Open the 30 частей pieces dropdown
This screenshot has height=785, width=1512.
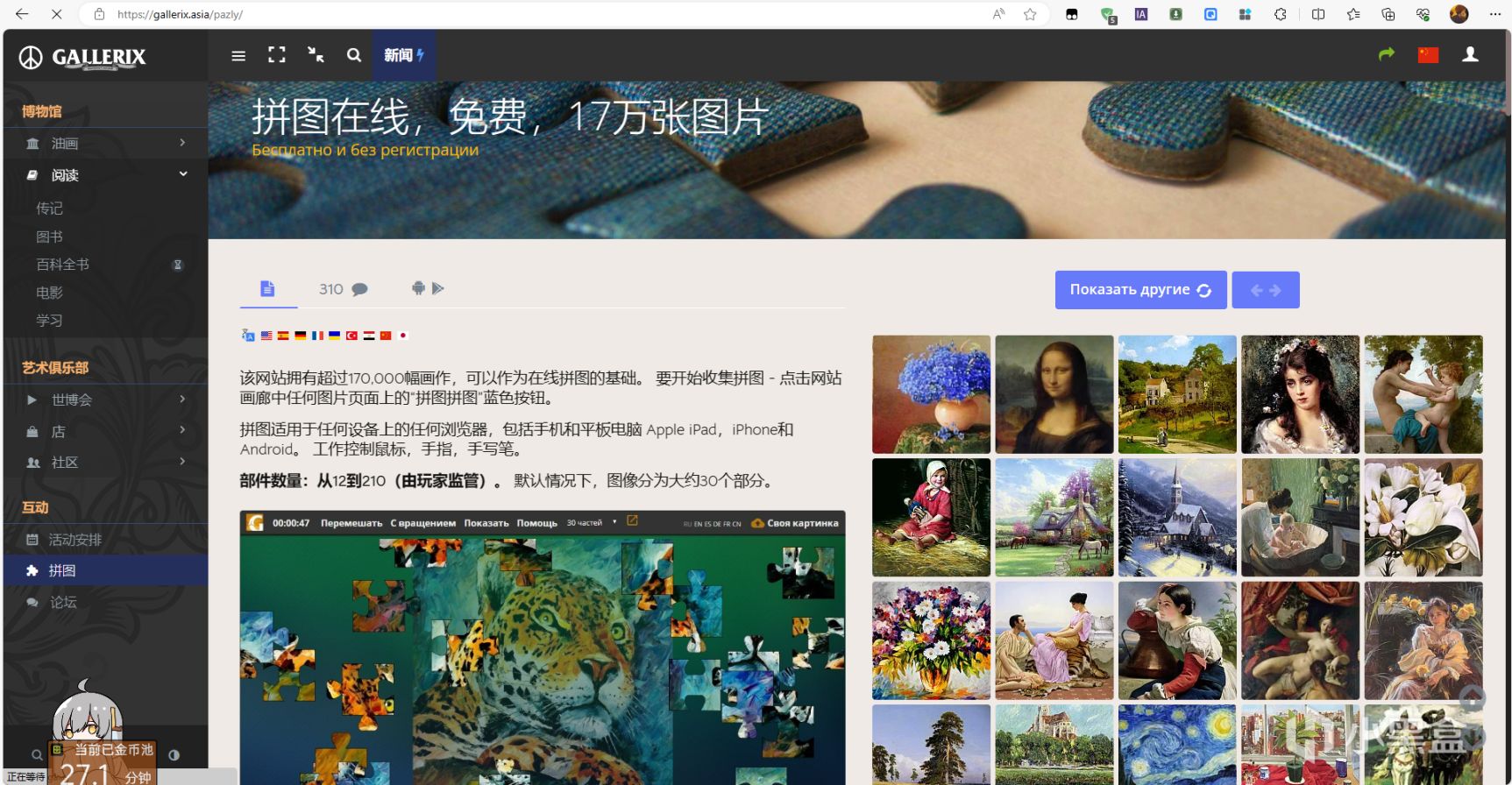pyautogui.click(x=592, y=523)
